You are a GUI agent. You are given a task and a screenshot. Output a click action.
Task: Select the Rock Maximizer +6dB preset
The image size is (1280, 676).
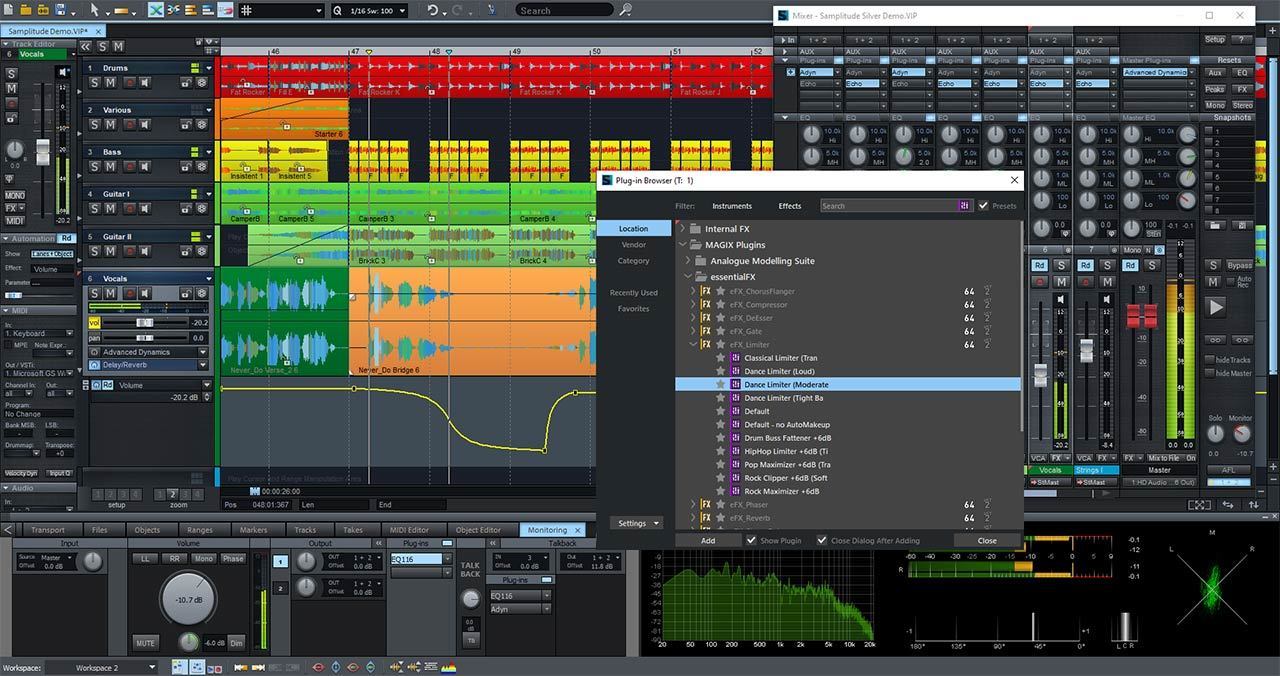tap(781, 491)
